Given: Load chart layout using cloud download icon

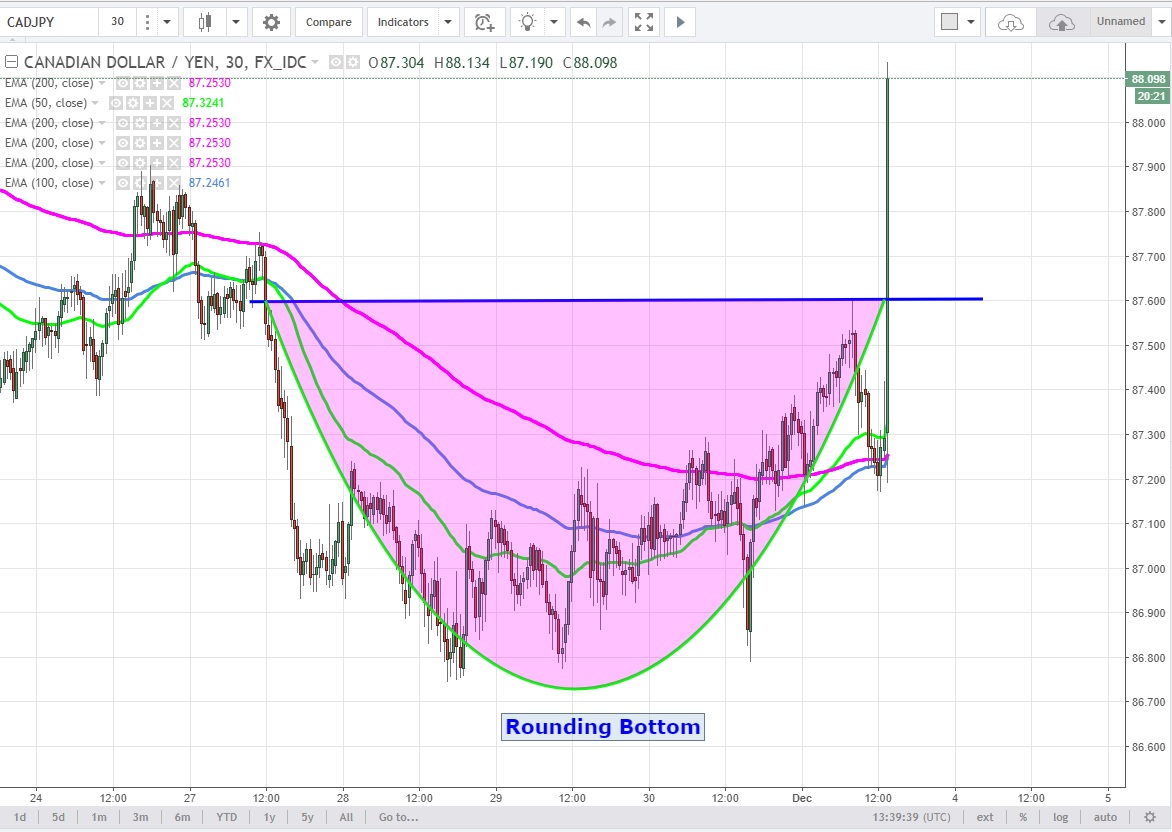Looking at the screenshot, I should point(1011,22).
